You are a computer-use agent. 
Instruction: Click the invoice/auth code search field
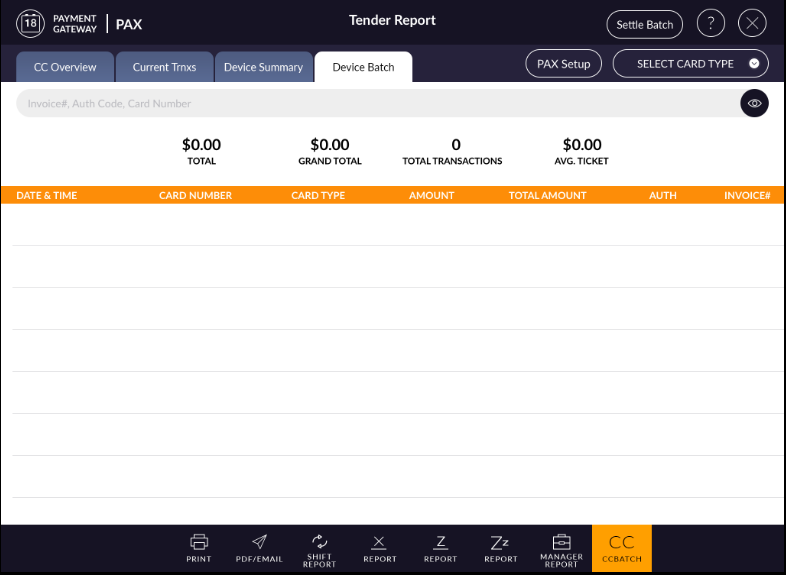point(375,103)
